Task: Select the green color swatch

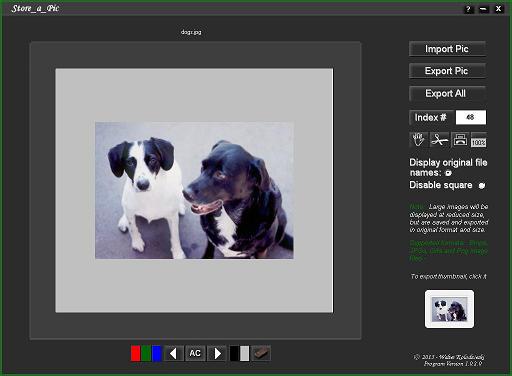Action: click(146, 353)
